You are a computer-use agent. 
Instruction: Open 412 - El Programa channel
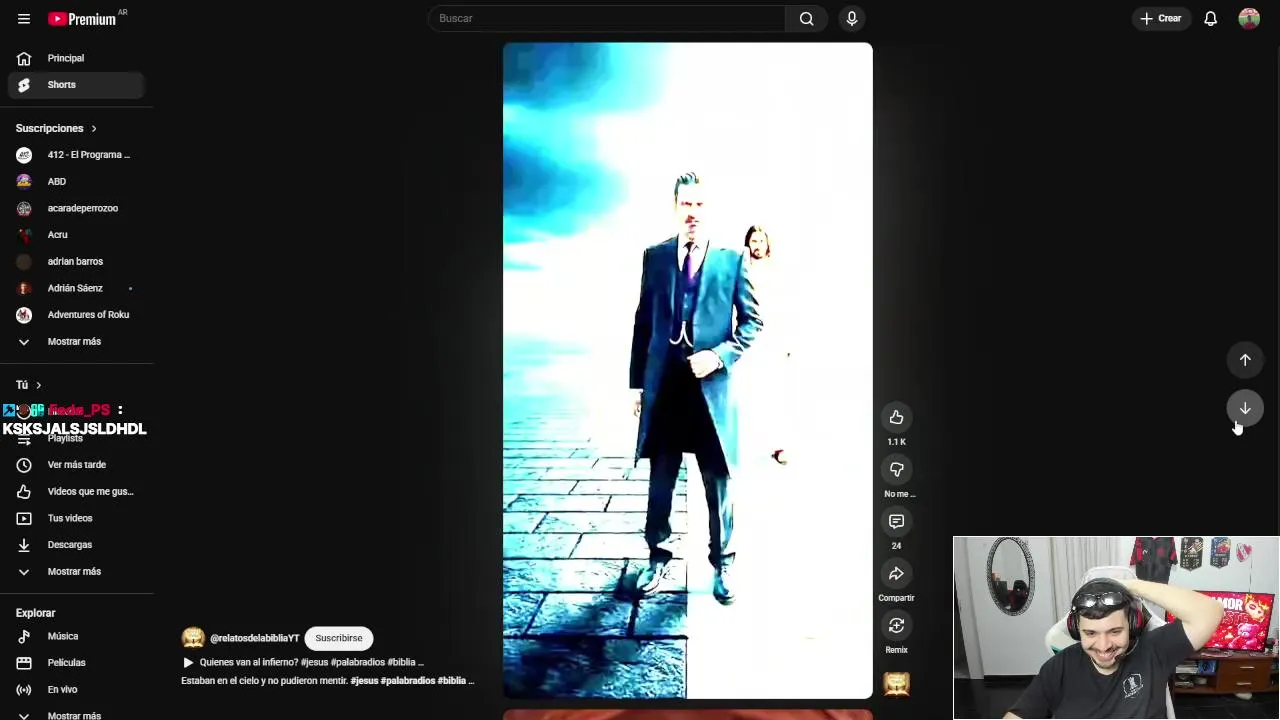76,155
